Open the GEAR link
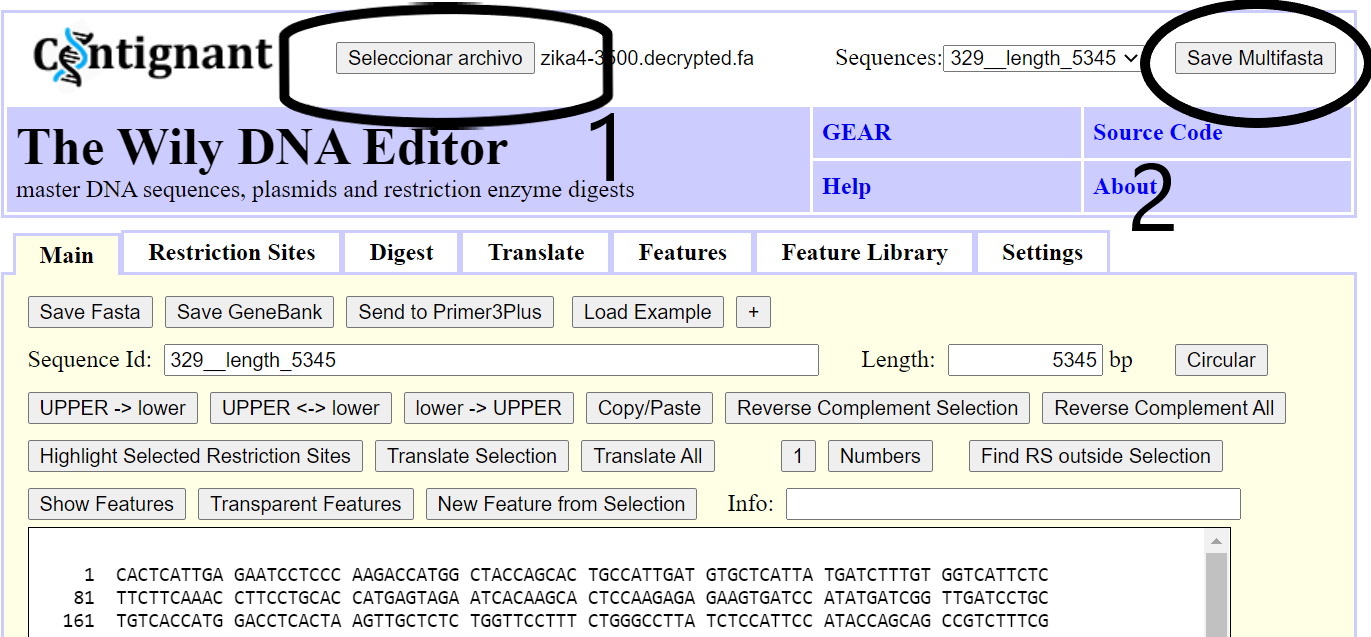The width and height of the screenshot is (1371, 637). tap(856, 133)
